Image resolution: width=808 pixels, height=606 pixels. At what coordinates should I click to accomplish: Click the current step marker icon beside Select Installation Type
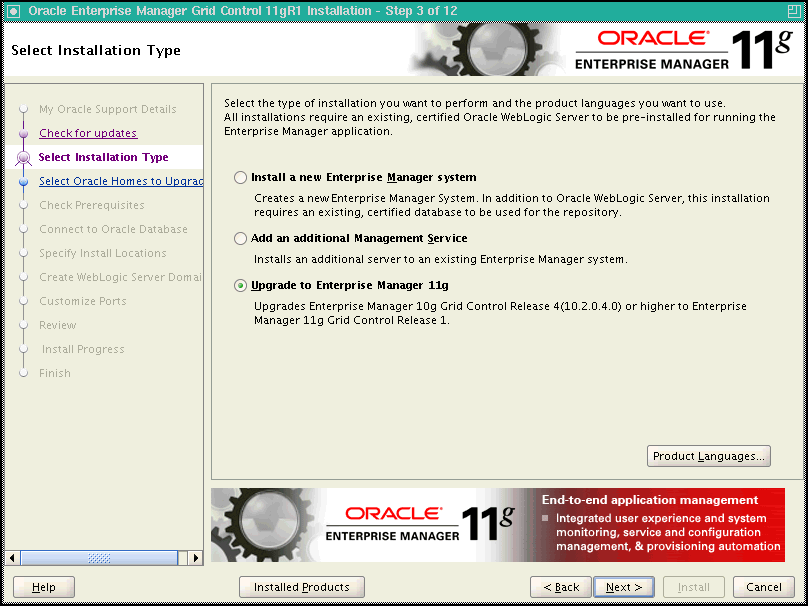23,158
